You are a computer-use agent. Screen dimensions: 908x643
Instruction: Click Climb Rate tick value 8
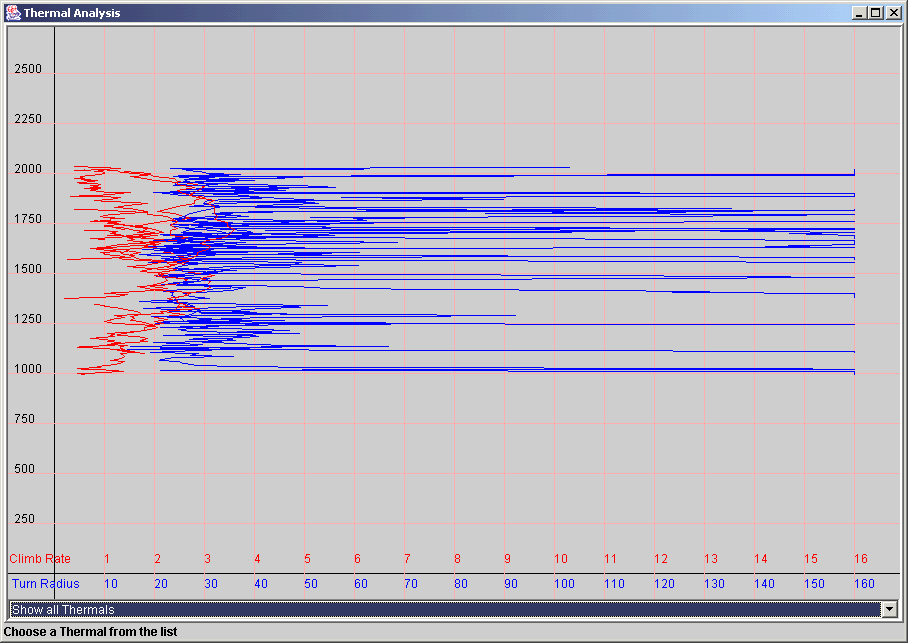457,559
